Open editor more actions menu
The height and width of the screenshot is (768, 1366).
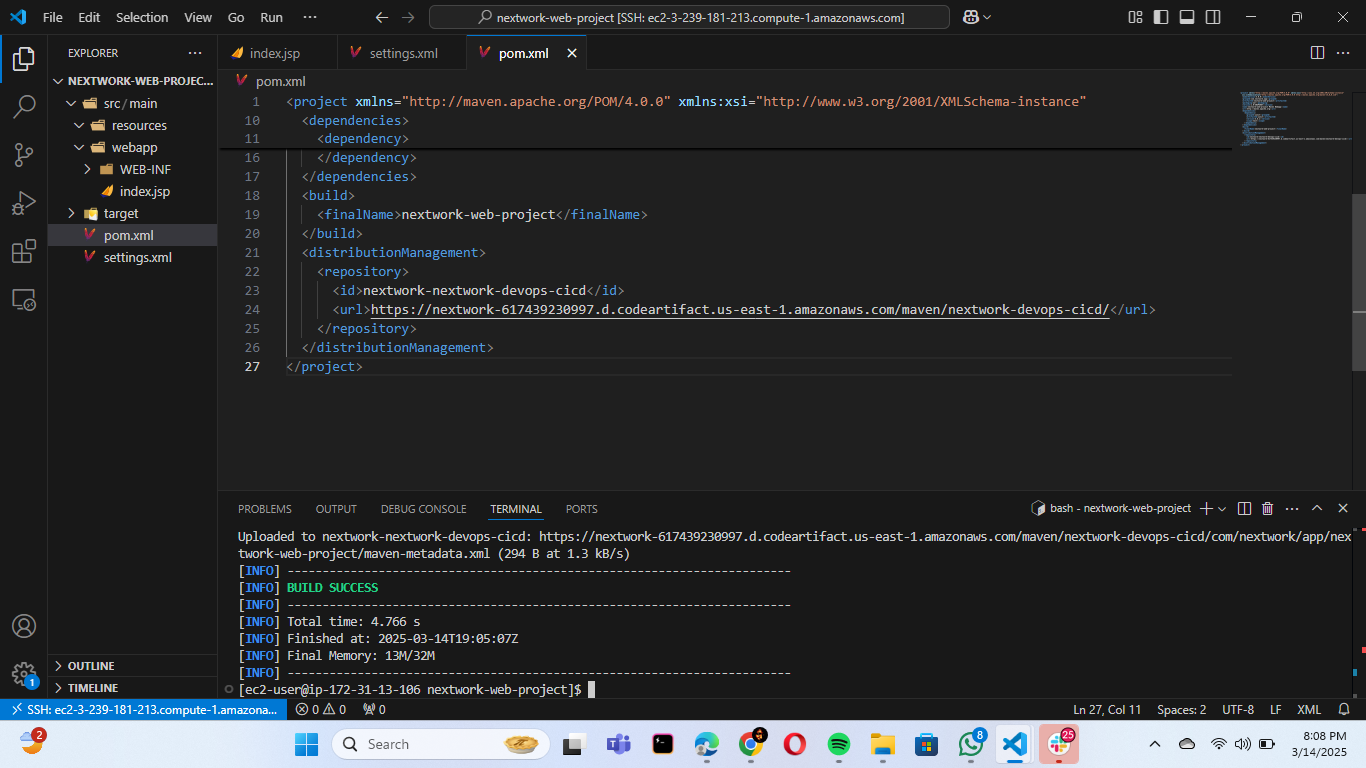pos(1344,53)
